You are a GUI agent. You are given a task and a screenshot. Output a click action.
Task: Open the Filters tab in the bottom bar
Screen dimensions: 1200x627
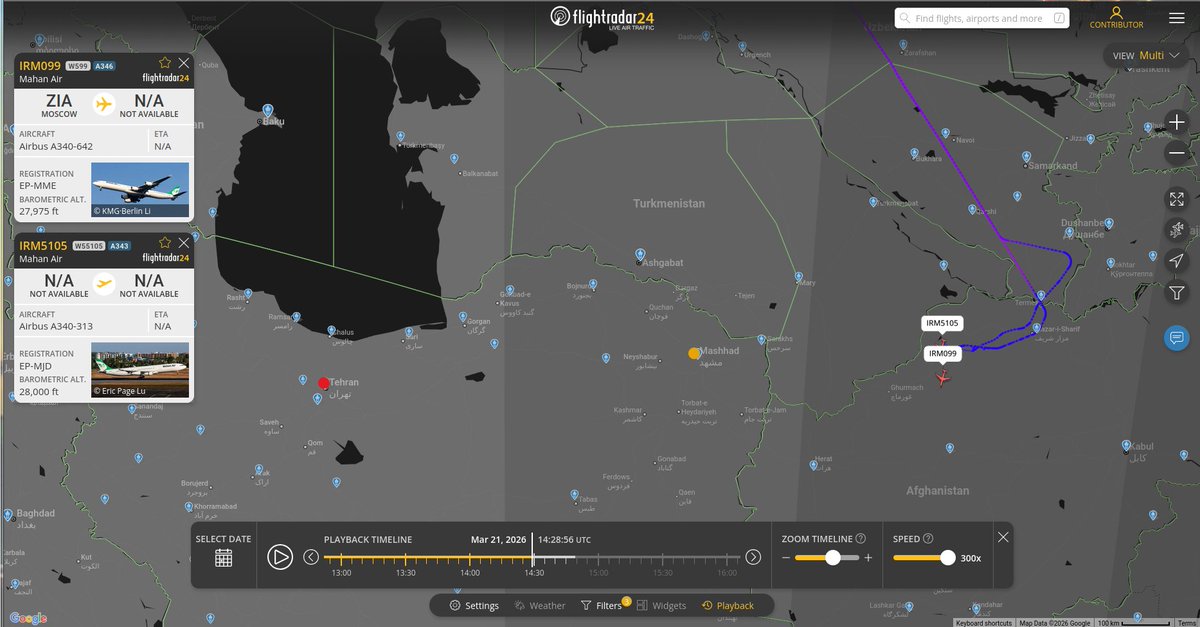pyautogui.click(x=603, y=605)
